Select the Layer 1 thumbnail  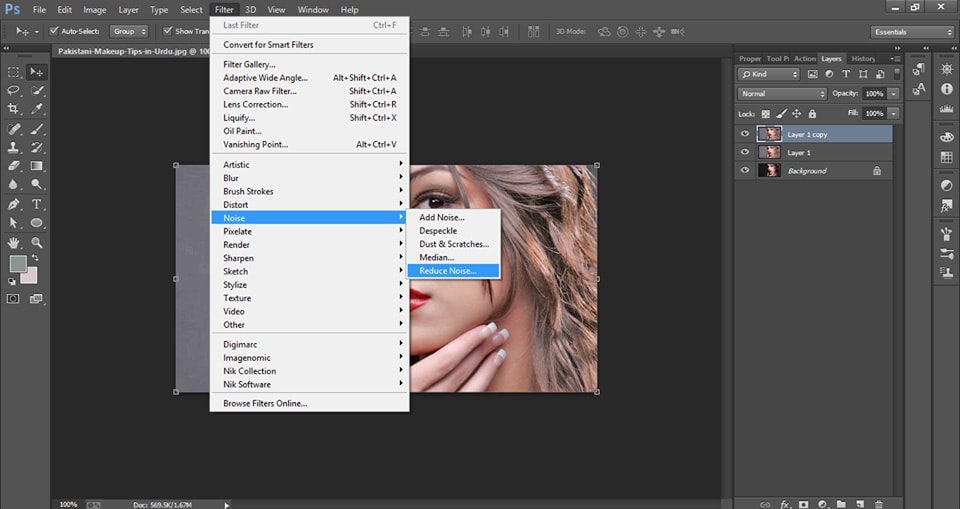coord(769,152)
